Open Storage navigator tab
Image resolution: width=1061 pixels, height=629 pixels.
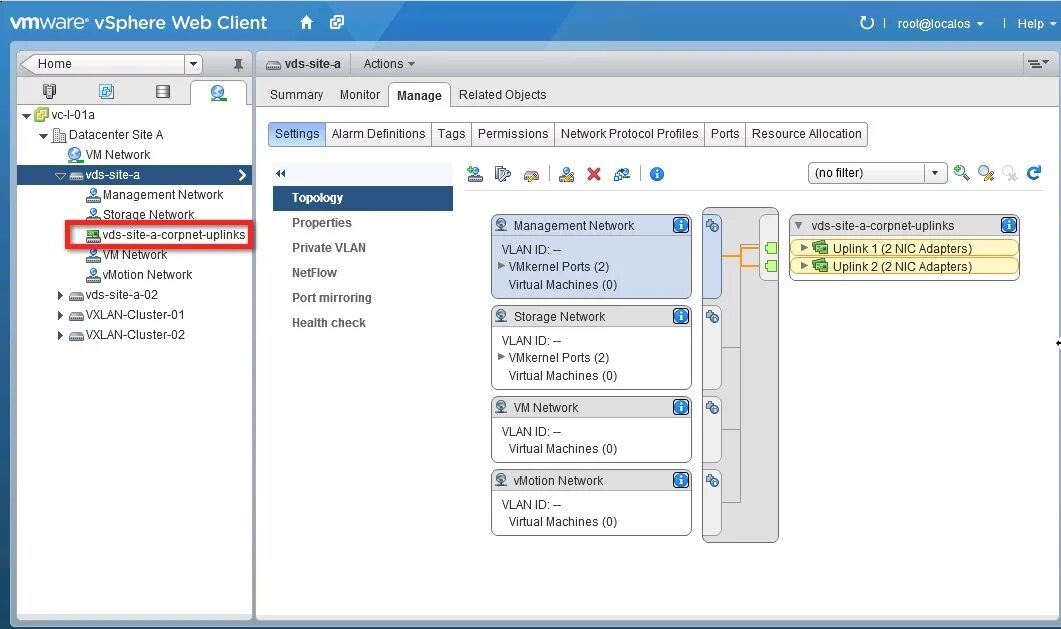(x=162, y=91)
